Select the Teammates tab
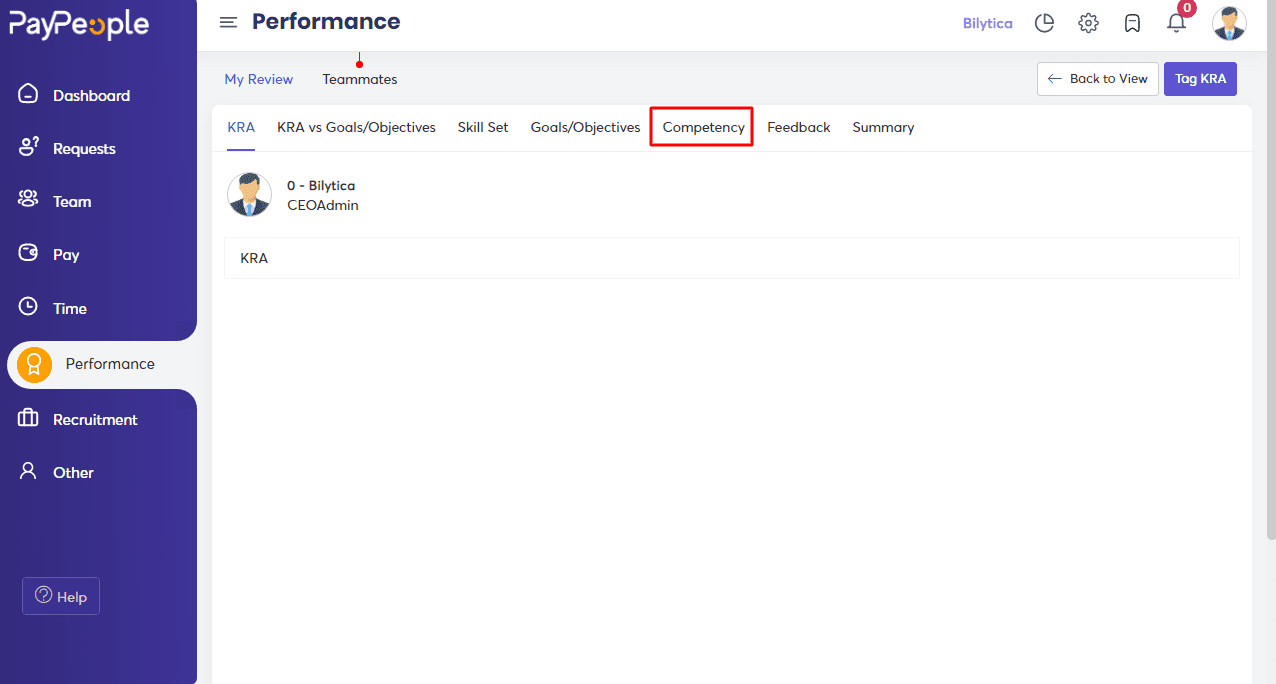This screenshot has width=1276, height=684. 360,79
